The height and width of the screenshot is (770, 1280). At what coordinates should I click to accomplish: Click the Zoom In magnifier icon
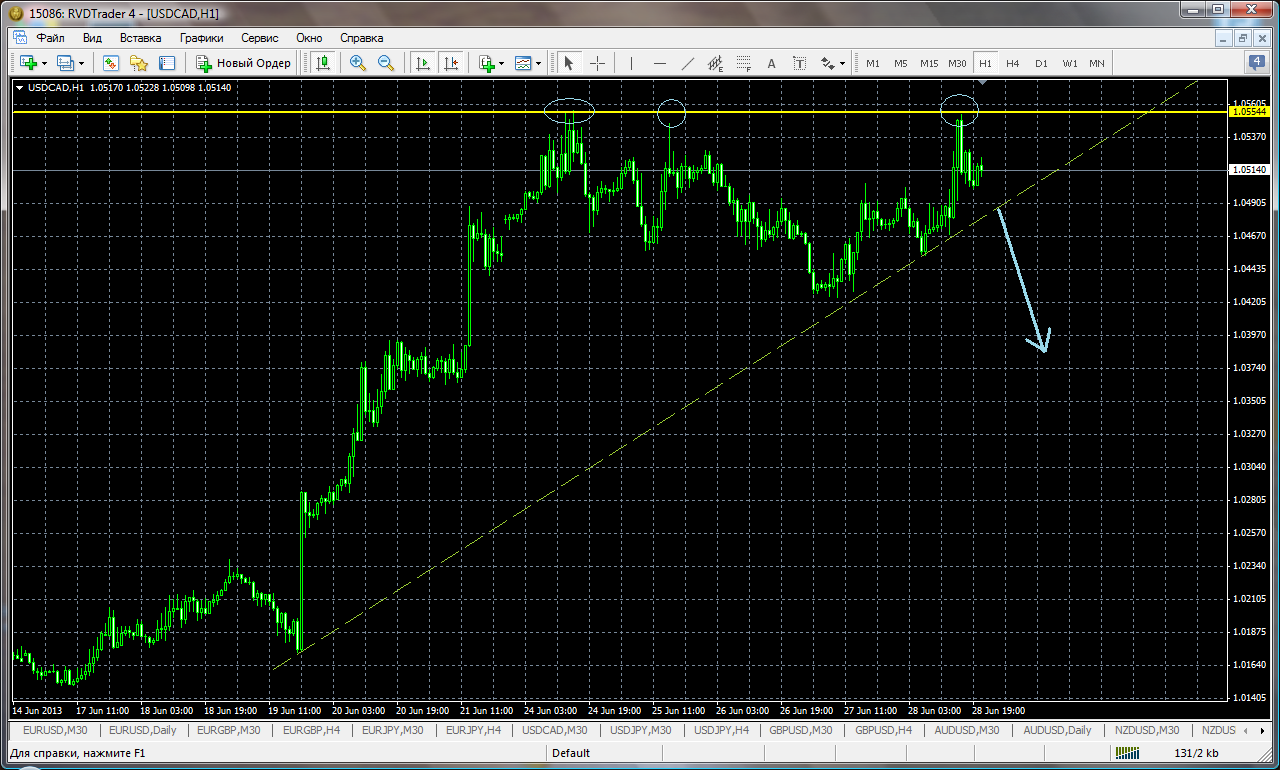357,63
